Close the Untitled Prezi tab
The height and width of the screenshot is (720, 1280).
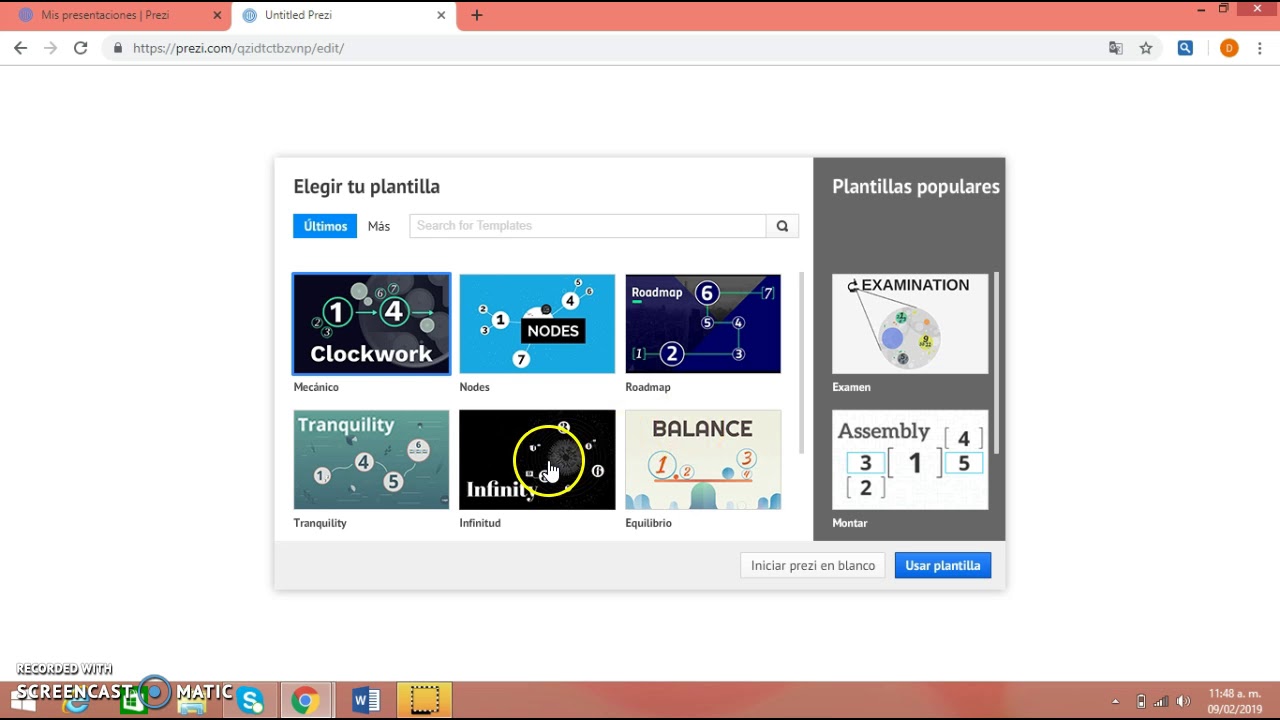(441, 15)
